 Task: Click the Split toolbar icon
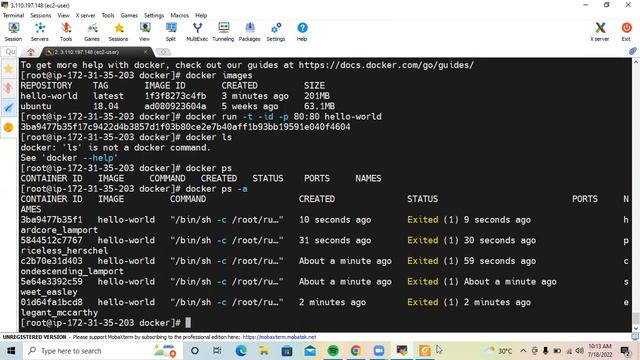click(171, 31)
